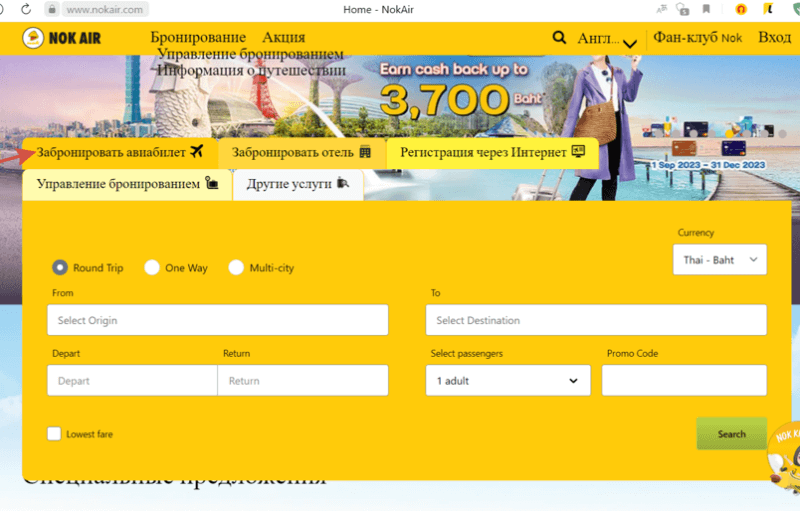
Task: Bookmark this page with the bookmark icon
Action: pos(706,9)
